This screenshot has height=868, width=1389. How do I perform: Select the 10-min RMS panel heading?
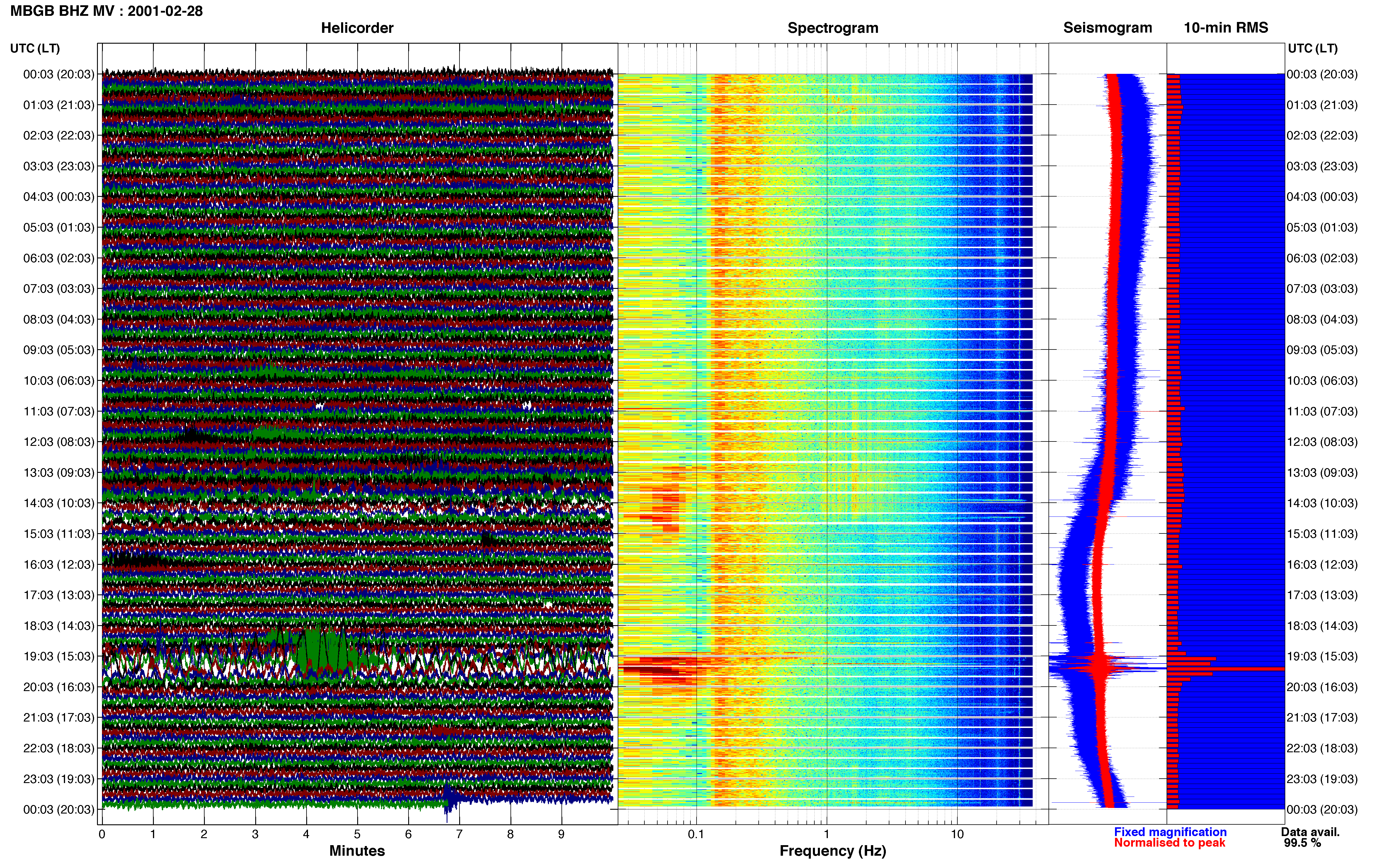tap(1225, 28)
